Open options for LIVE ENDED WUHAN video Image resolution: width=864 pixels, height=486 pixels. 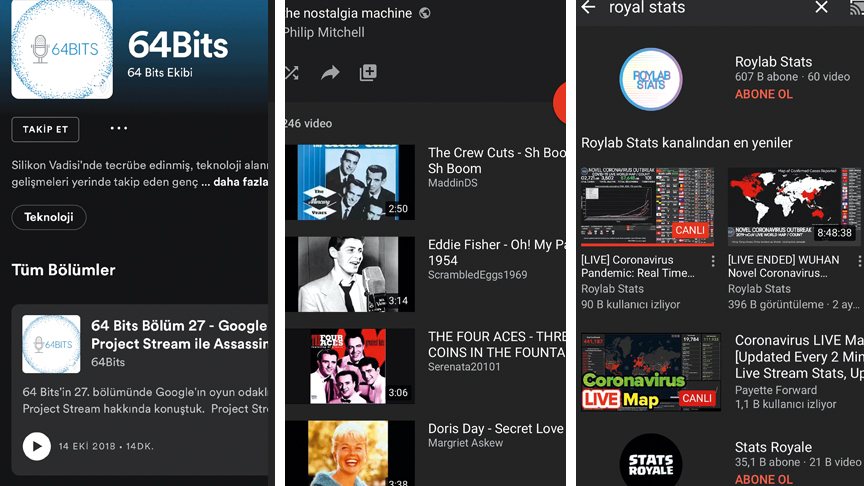click(859, 261)
